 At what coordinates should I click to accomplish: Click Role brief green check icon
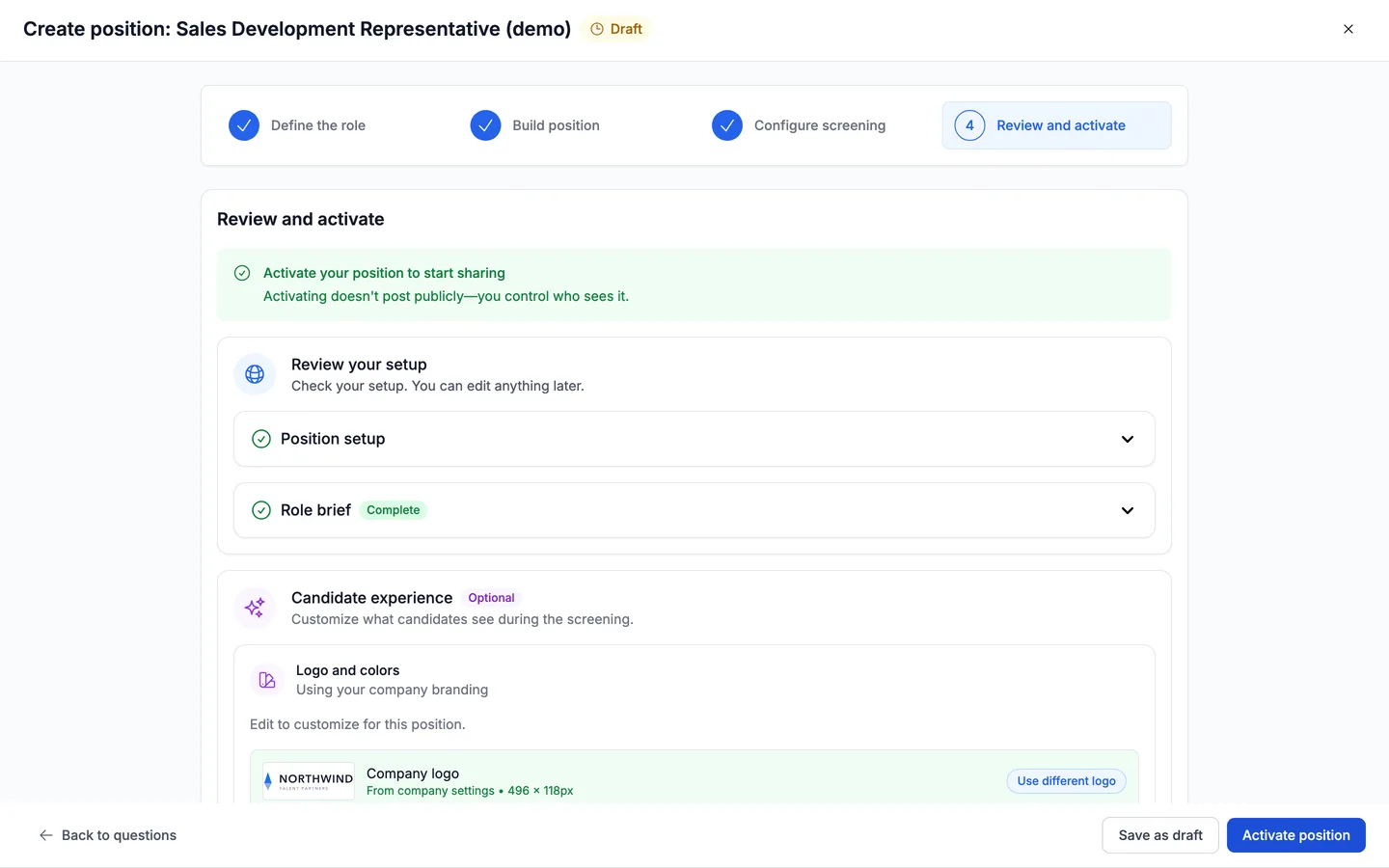tap(261, 510)
